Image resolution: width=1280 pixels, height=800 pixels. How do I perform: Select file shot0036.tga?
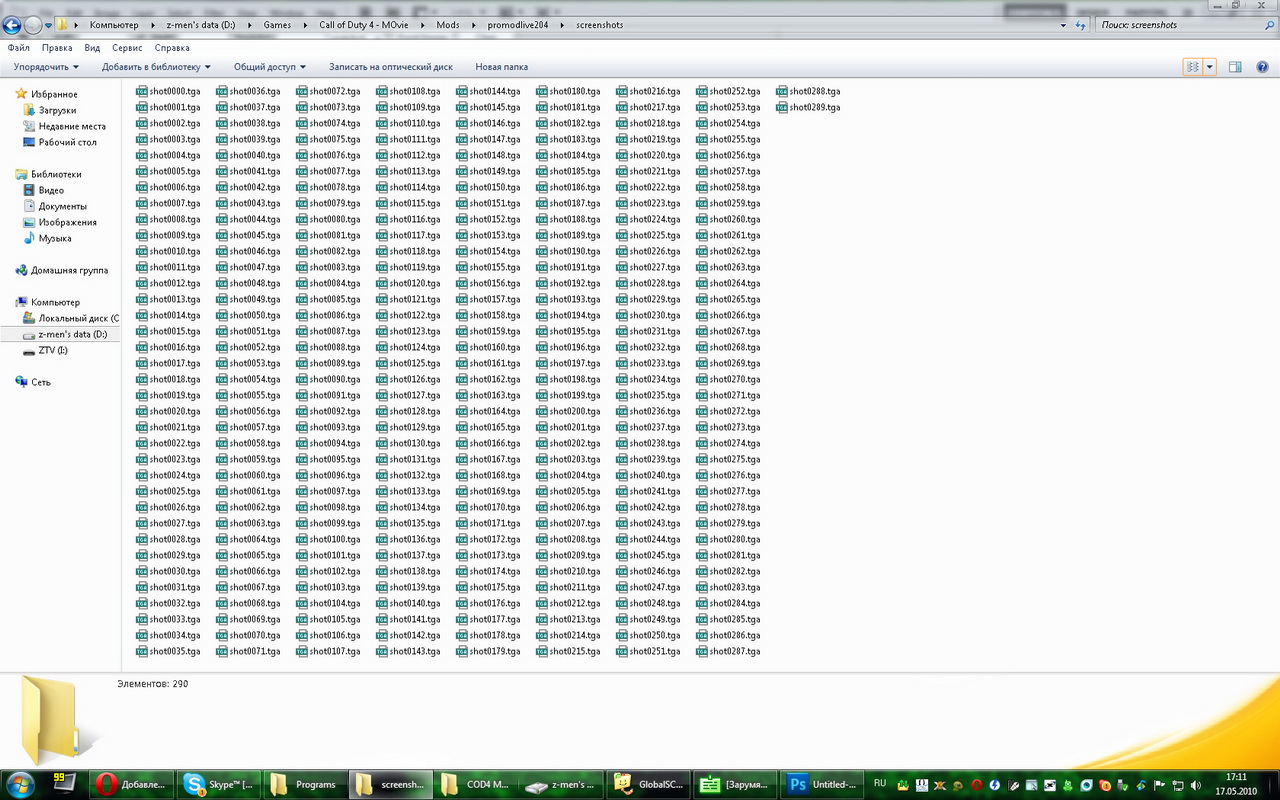pos(248,91)
